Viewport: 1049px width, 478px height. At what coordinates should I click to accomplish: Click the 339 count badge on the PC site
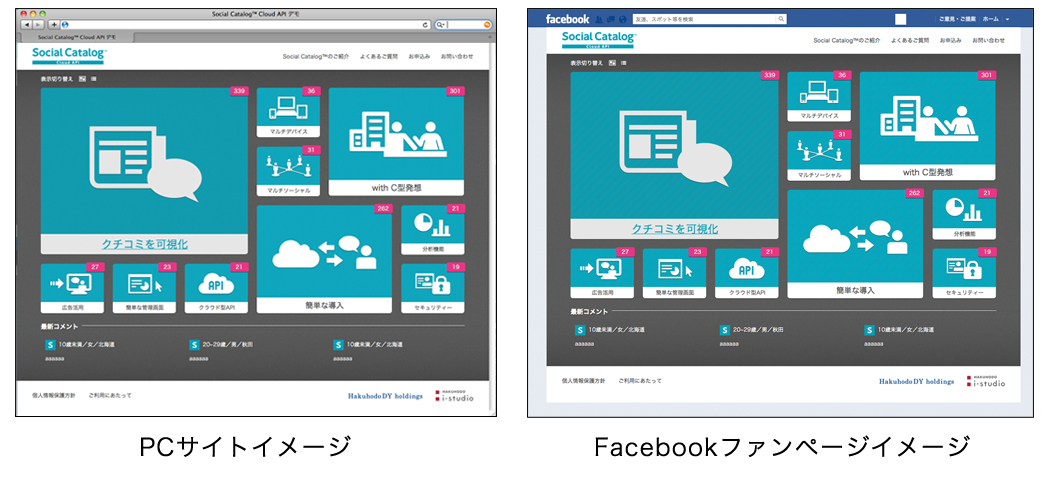click(240, 91)
